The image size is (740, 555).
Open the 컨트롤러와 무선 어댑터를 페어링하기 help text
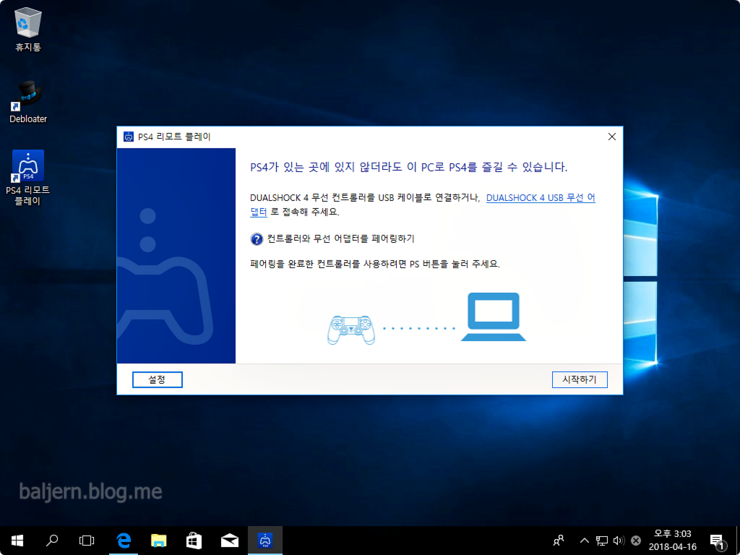tap(341, 239)
